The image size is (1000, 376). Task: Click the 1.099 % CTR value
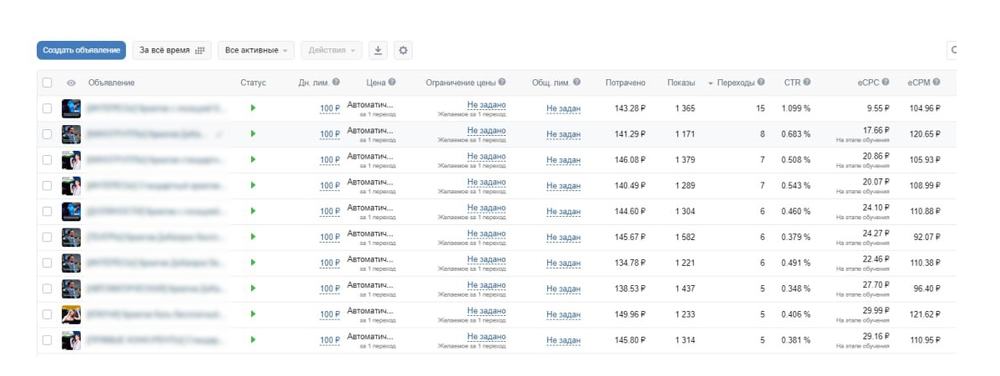796,108
